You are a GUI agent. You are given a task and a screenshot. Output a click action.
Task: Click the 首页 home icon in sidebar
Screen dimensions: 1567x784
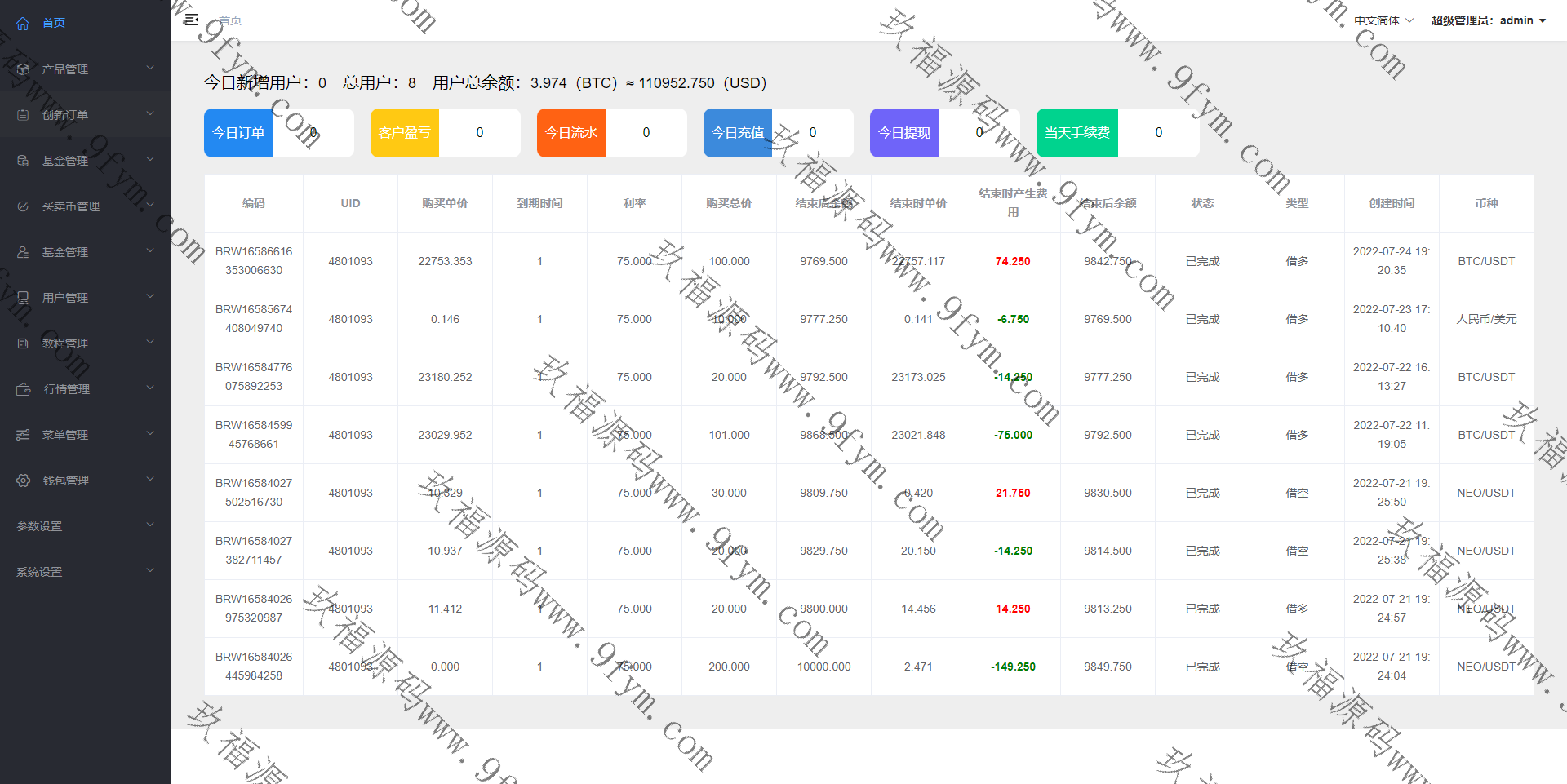tap(23, 24)
